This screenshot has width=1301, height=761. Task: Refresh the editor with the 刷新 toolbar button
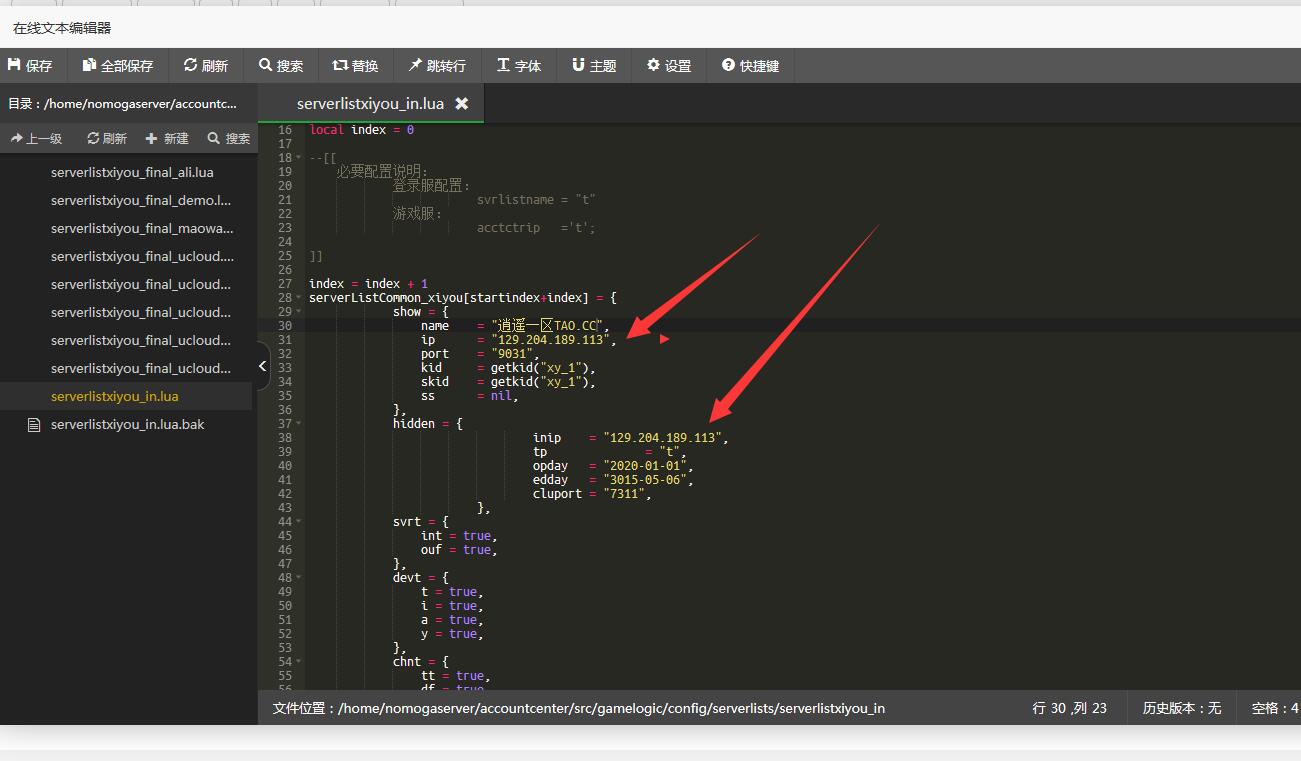[x=206, y=66]
